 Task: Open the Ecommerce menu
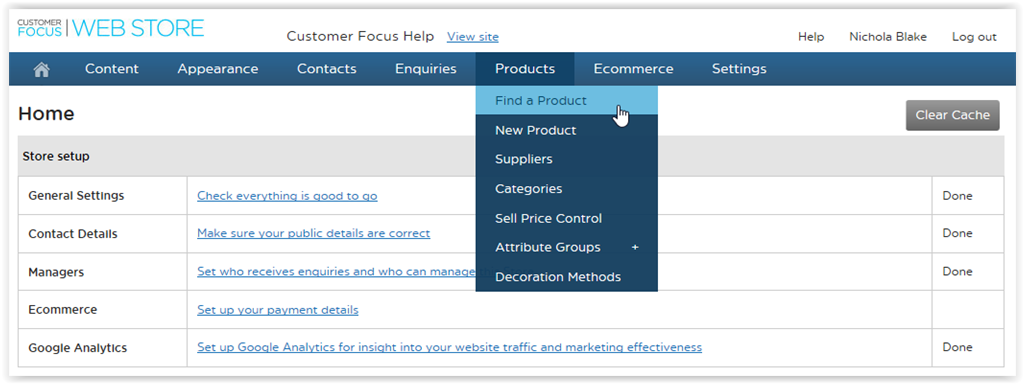click(x=633, y=69)
